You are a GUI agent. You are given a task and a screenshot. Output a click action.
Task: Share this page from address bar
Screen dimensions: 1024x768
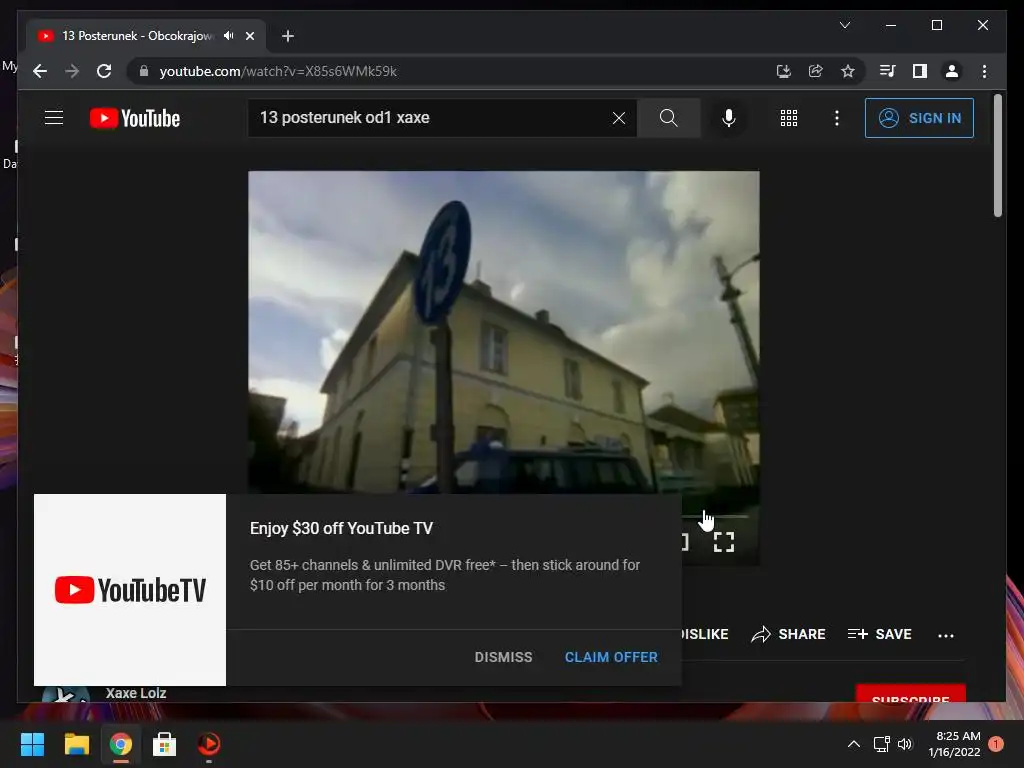(816, 71)
